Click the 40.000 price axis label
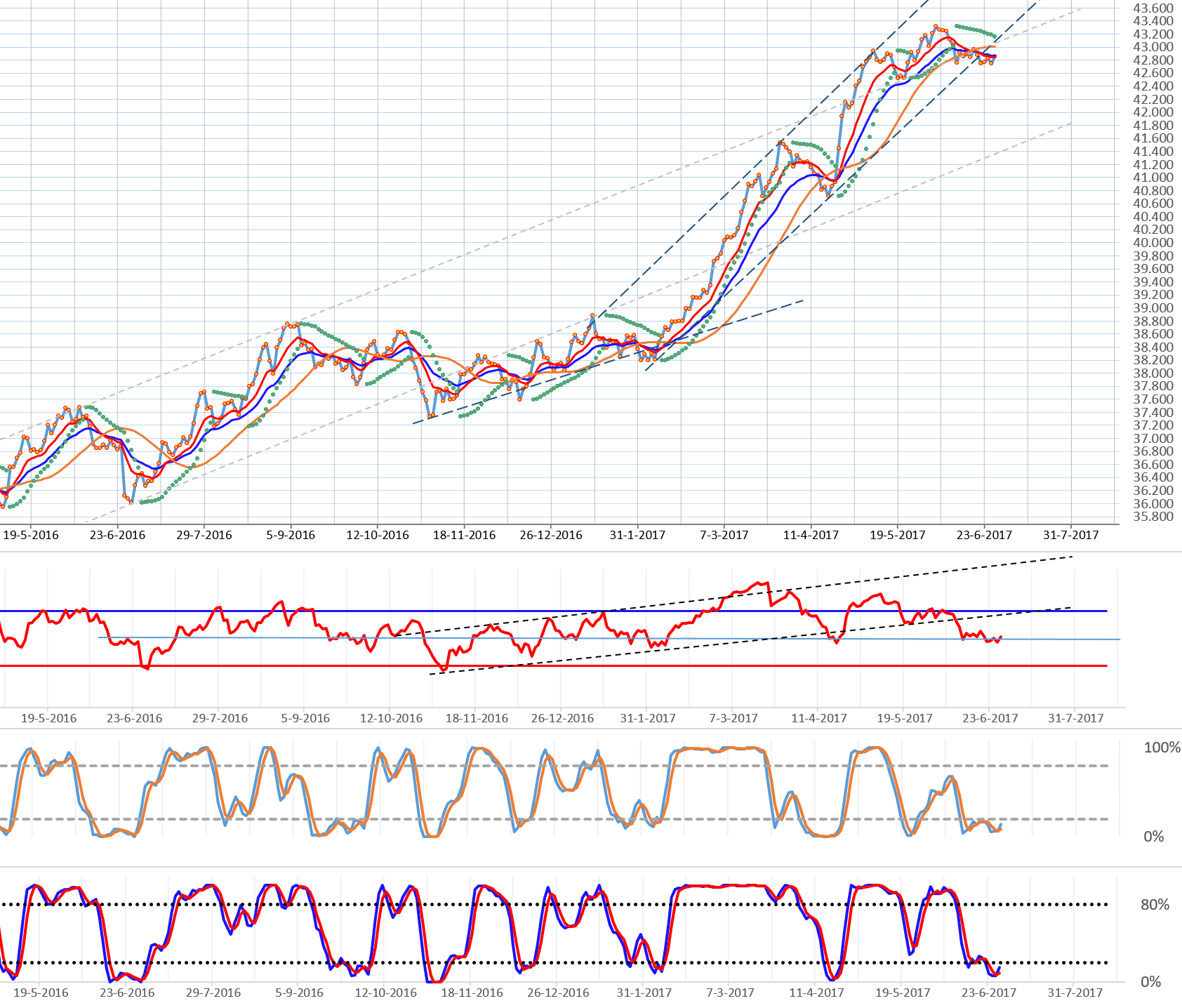The width and height of the screenshot is (1182, 1008). [1153, 243]
